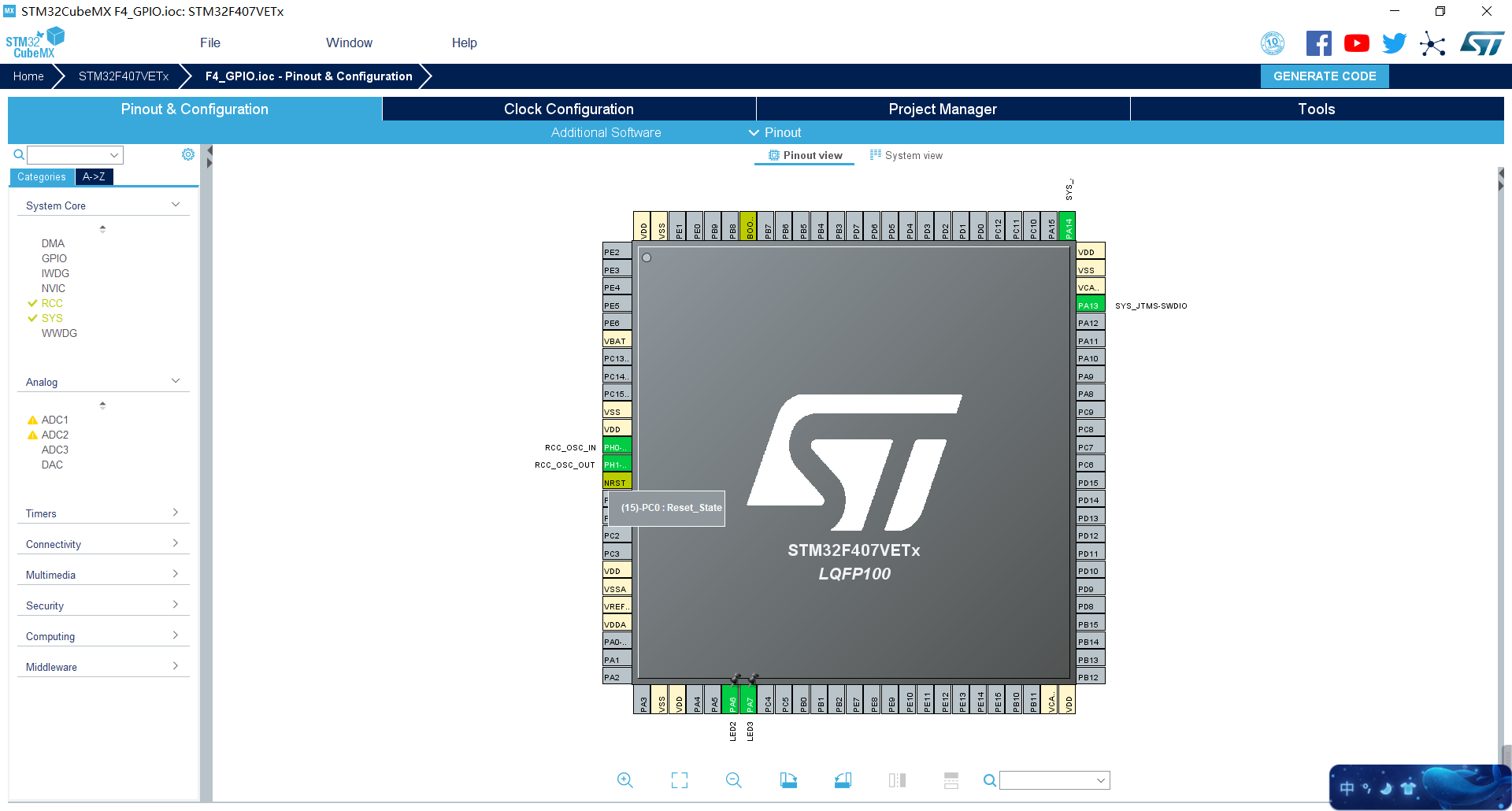Select the zoom in magnifier icon
1512x811 pixels.
(x=624, y=780)
